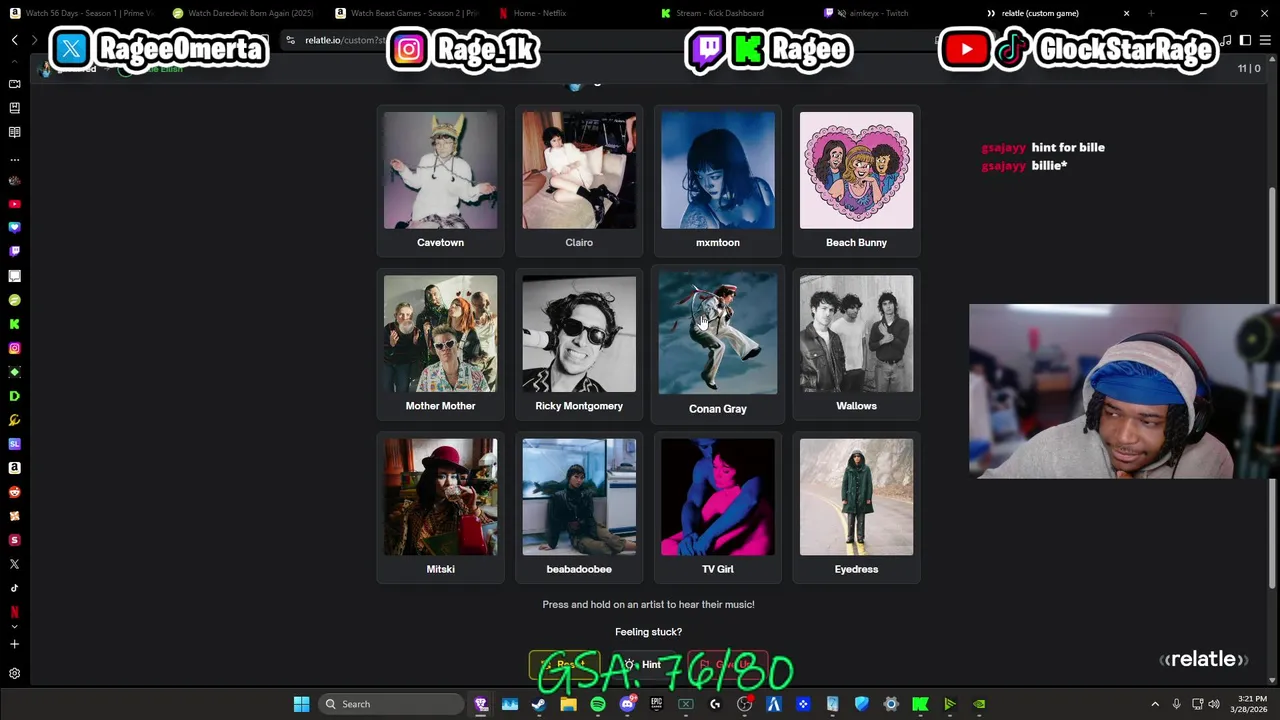This screenshot has width=1280, height=720.
Task: Open Steam from the taskbar
Action: [538, 704]
